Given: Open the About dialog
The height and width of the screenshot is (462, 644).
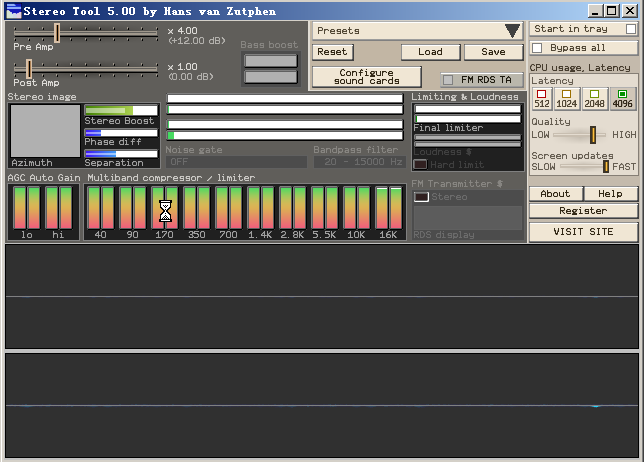Looking at the screenshot, I should (555, 194).
